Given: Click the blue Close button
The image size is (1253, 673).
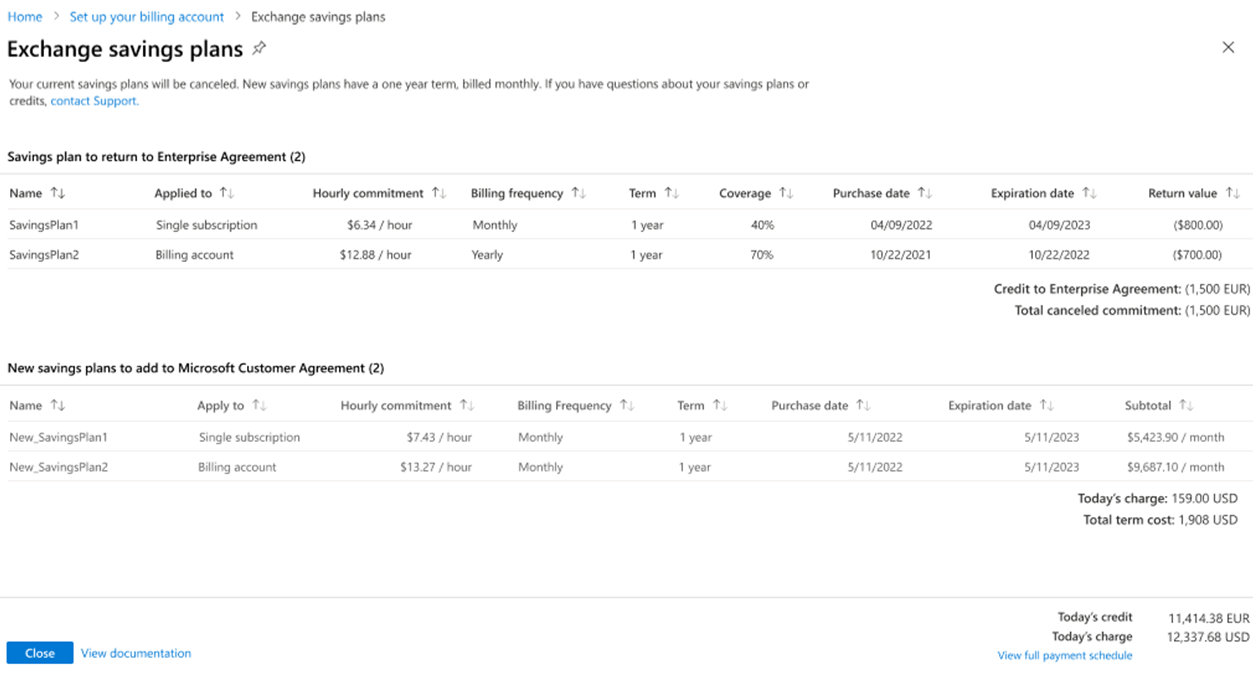Looking at the screenshot, I should coord(40,653).
